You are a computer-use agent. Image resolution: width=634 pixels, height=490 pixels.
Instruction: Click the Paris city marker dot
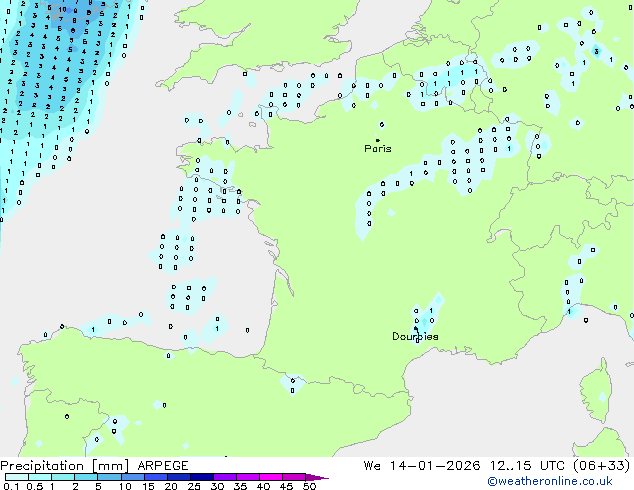tap(378, 140)
